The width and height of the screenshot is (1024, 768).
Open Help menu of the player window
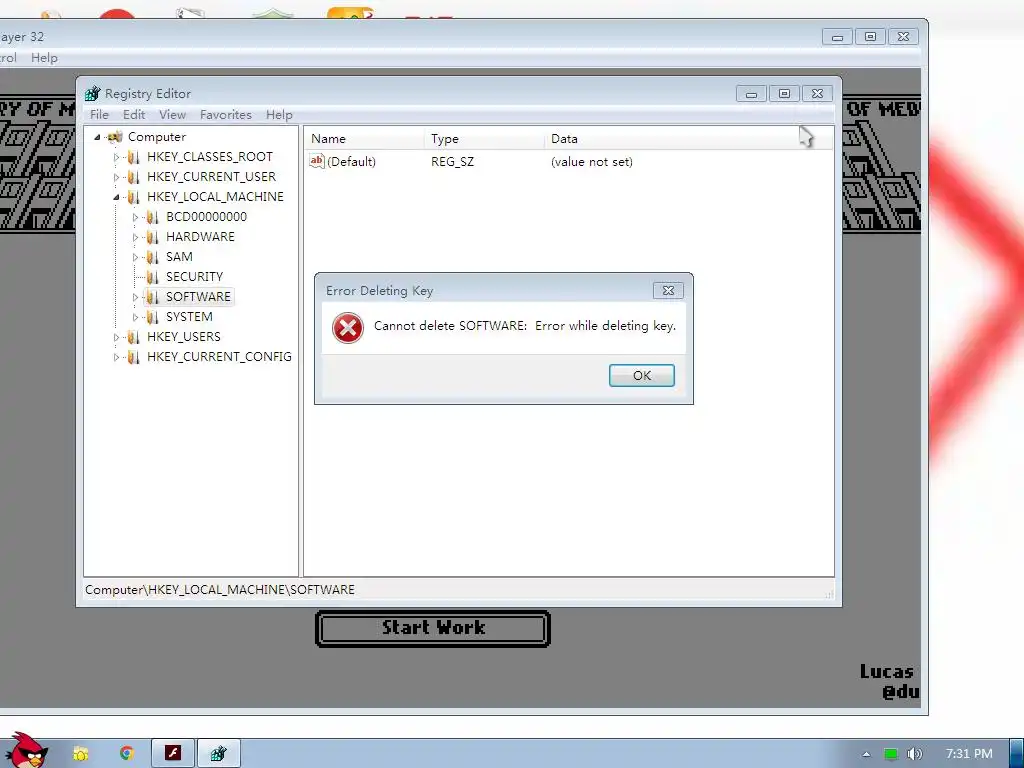click(x=44, y=58)
